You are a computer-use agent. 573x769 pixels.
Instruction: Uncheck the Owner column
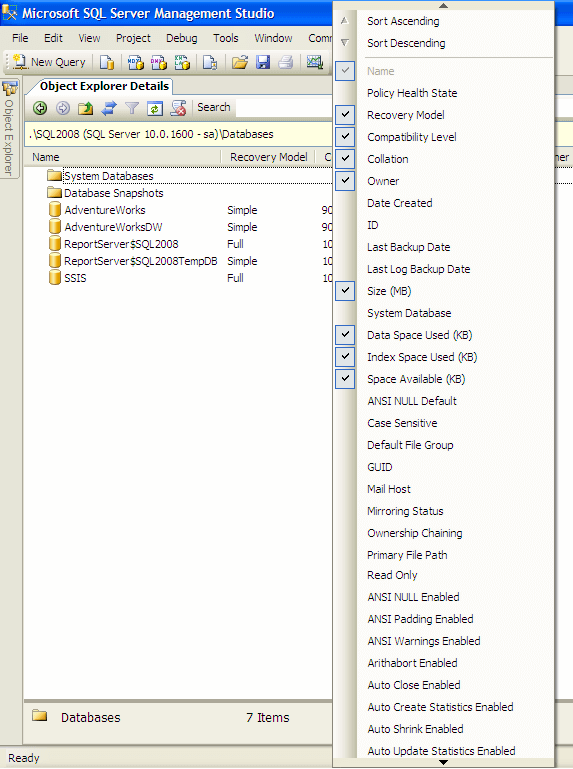[345, 180]
